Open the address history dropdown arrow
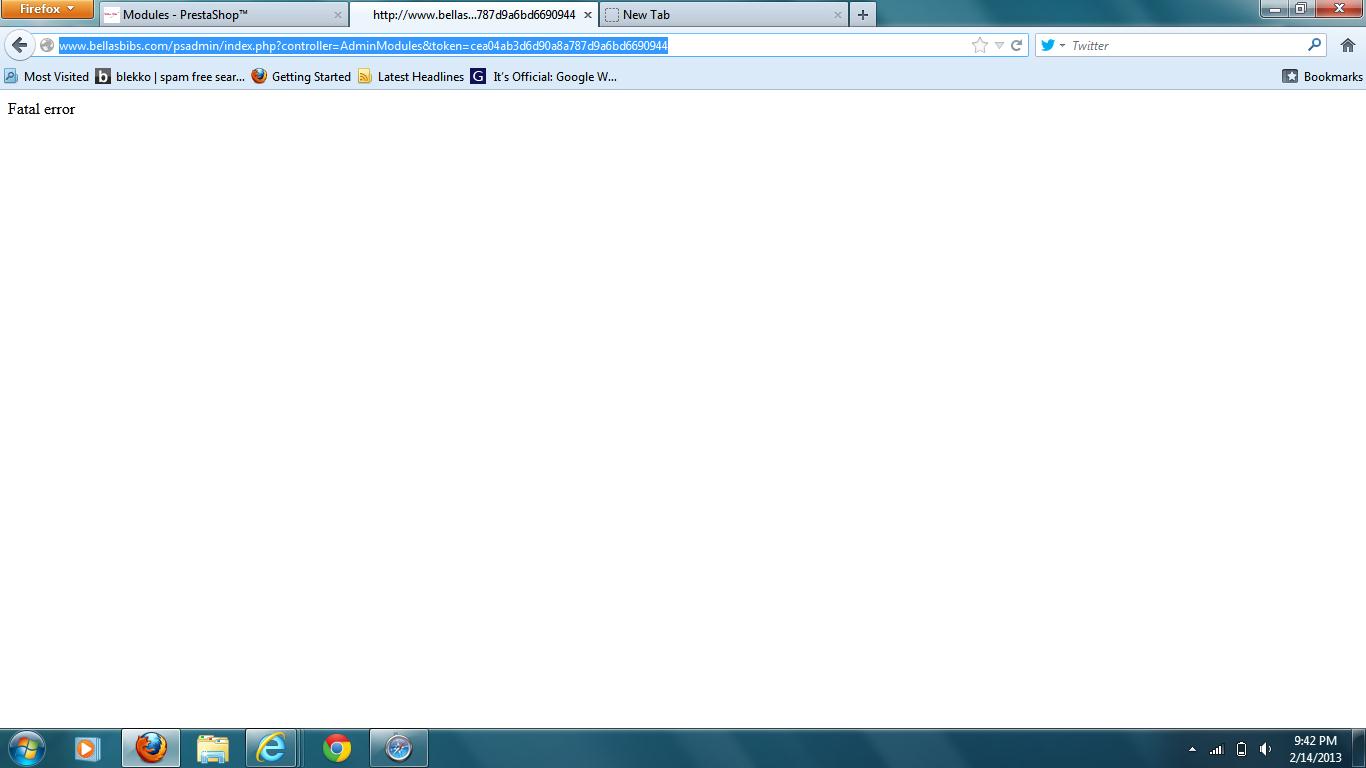The image size is (1366, 768). pyautogui.click(x=999, y=45)
